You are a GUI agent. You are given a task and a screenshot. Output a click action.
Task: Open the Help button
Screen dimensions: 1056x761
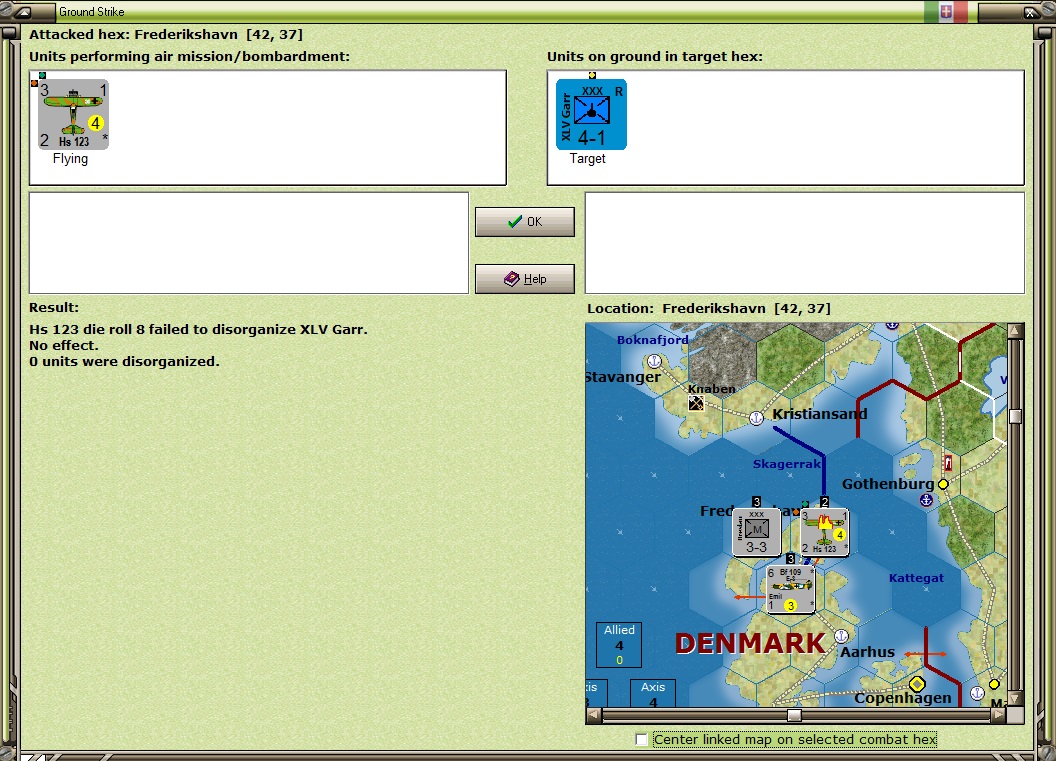pyautogui.click(x=525, y=279)
